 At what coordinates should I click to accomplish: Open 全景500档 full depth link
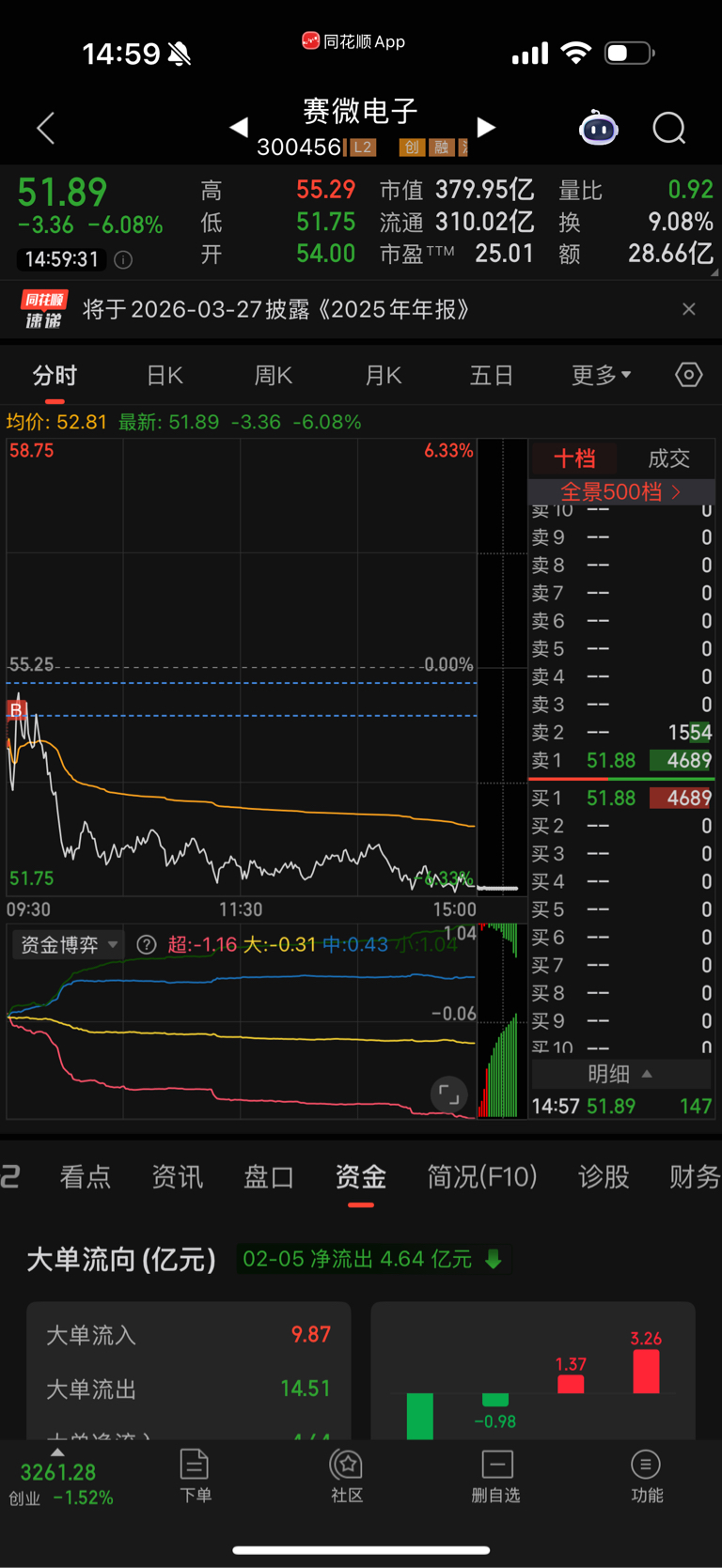(x=620, y=491)
